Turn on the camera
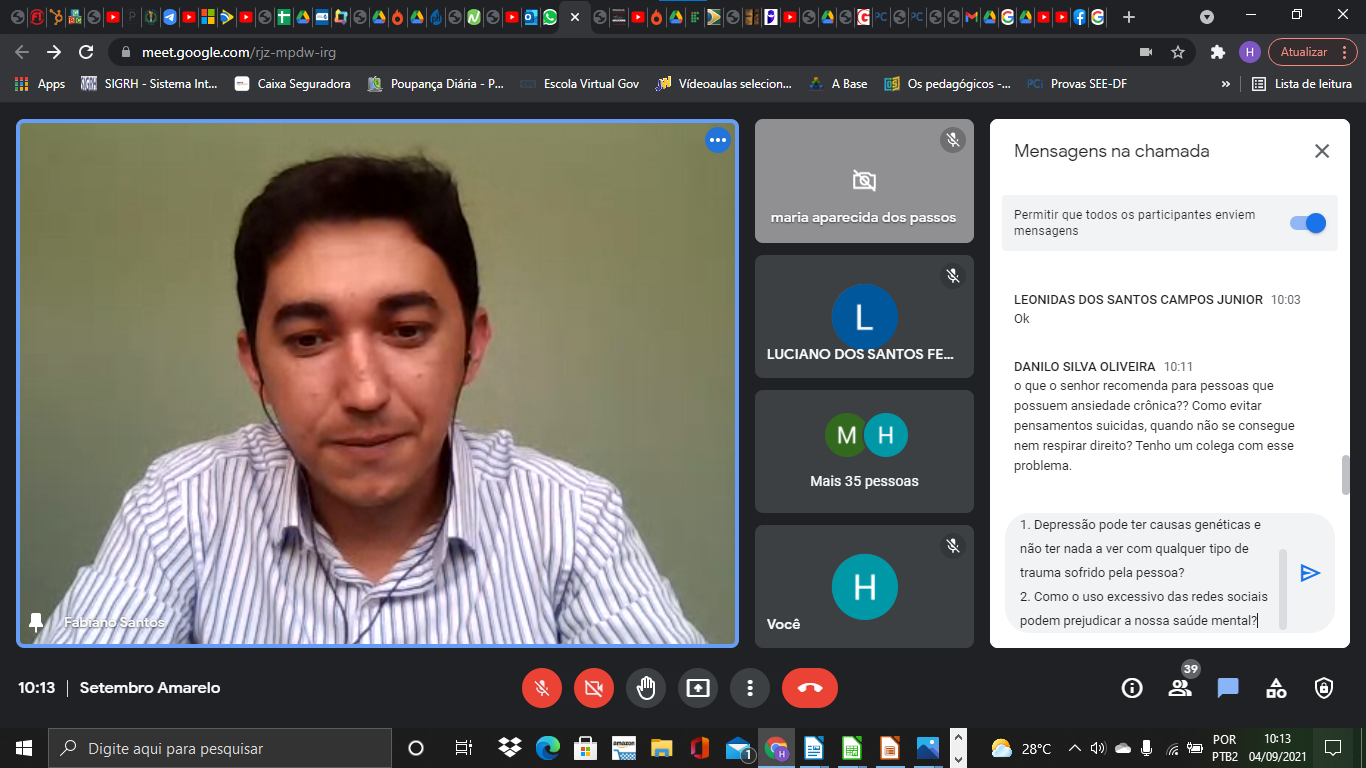Viewport: 1366px width, 768px height. pyautogui.click(x=594, y=688)
